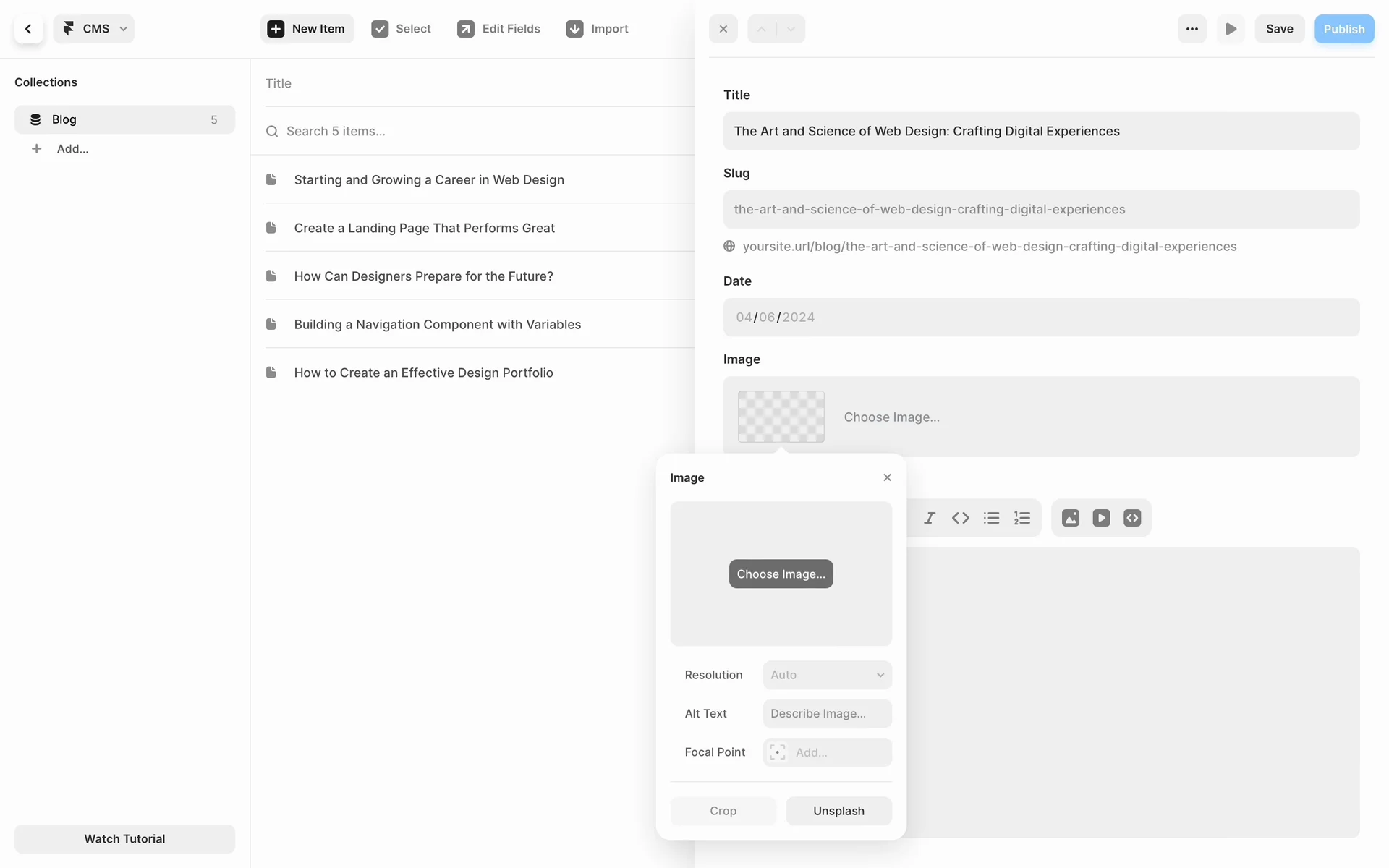
Task: Click the Alt Text input field
Action: (x=827, y=713)
